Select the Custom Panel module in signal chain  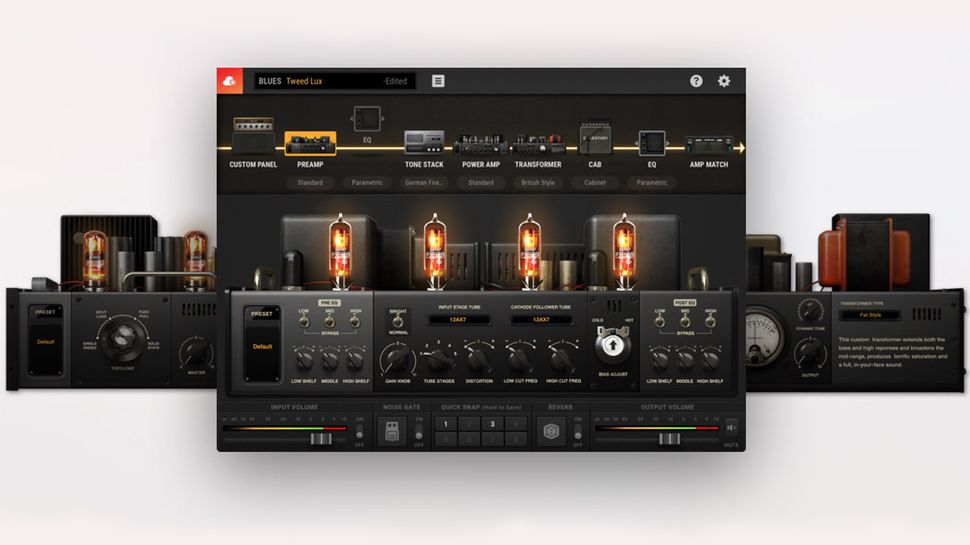click(253, 135)
